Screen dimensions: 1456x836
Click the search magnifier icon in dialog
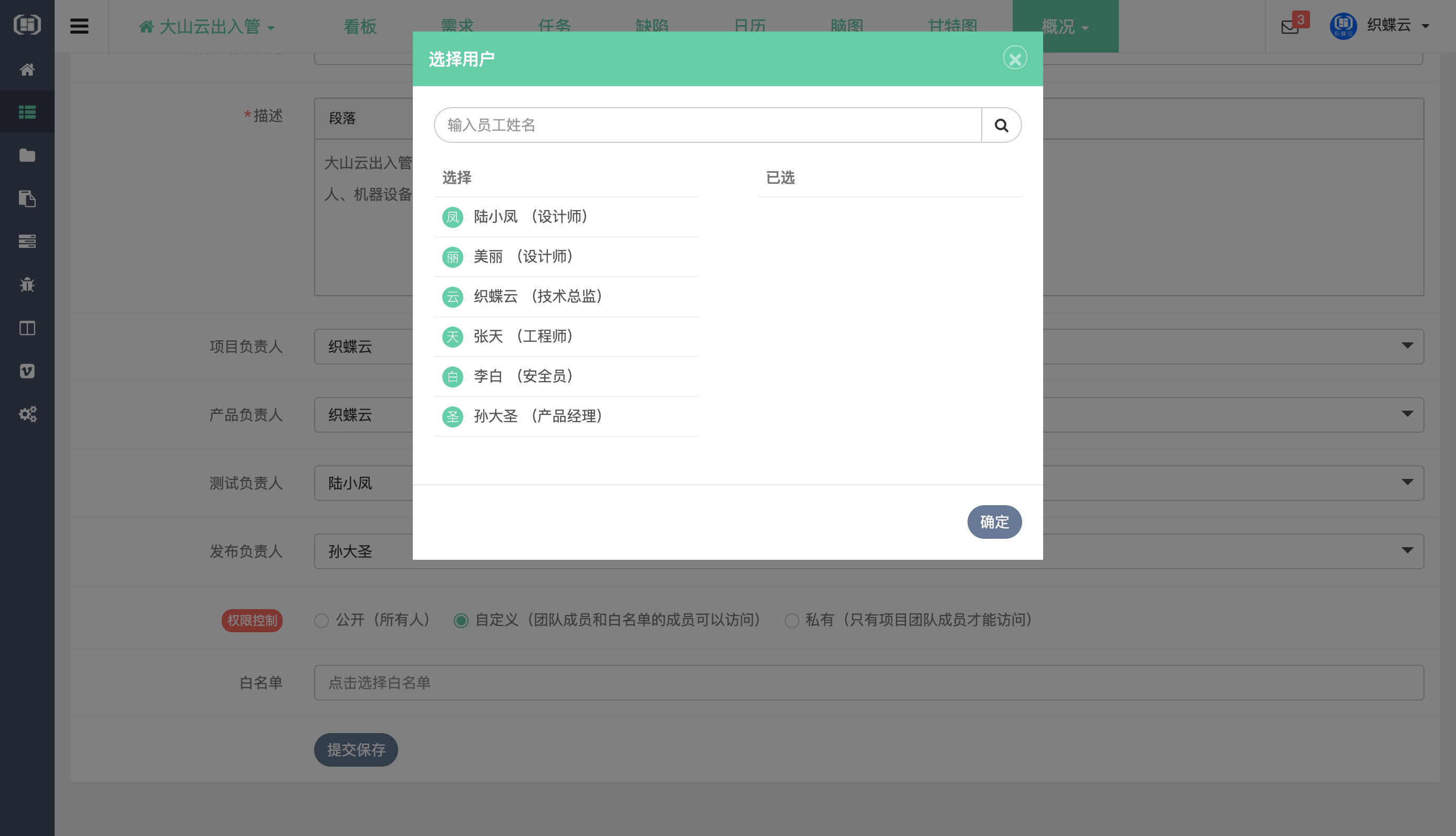pos(1001,125)
